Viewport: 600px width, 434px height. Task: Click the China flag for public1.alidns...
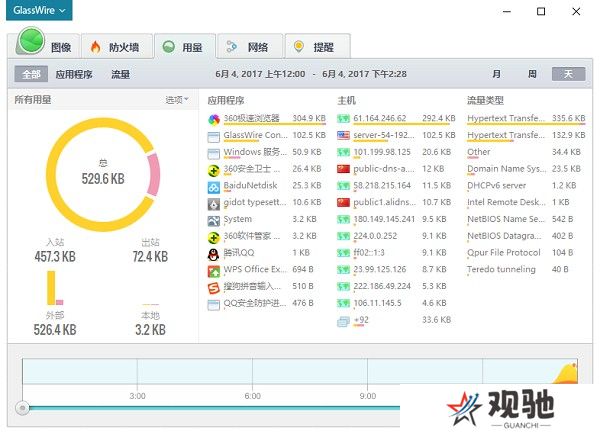point(343,202)
